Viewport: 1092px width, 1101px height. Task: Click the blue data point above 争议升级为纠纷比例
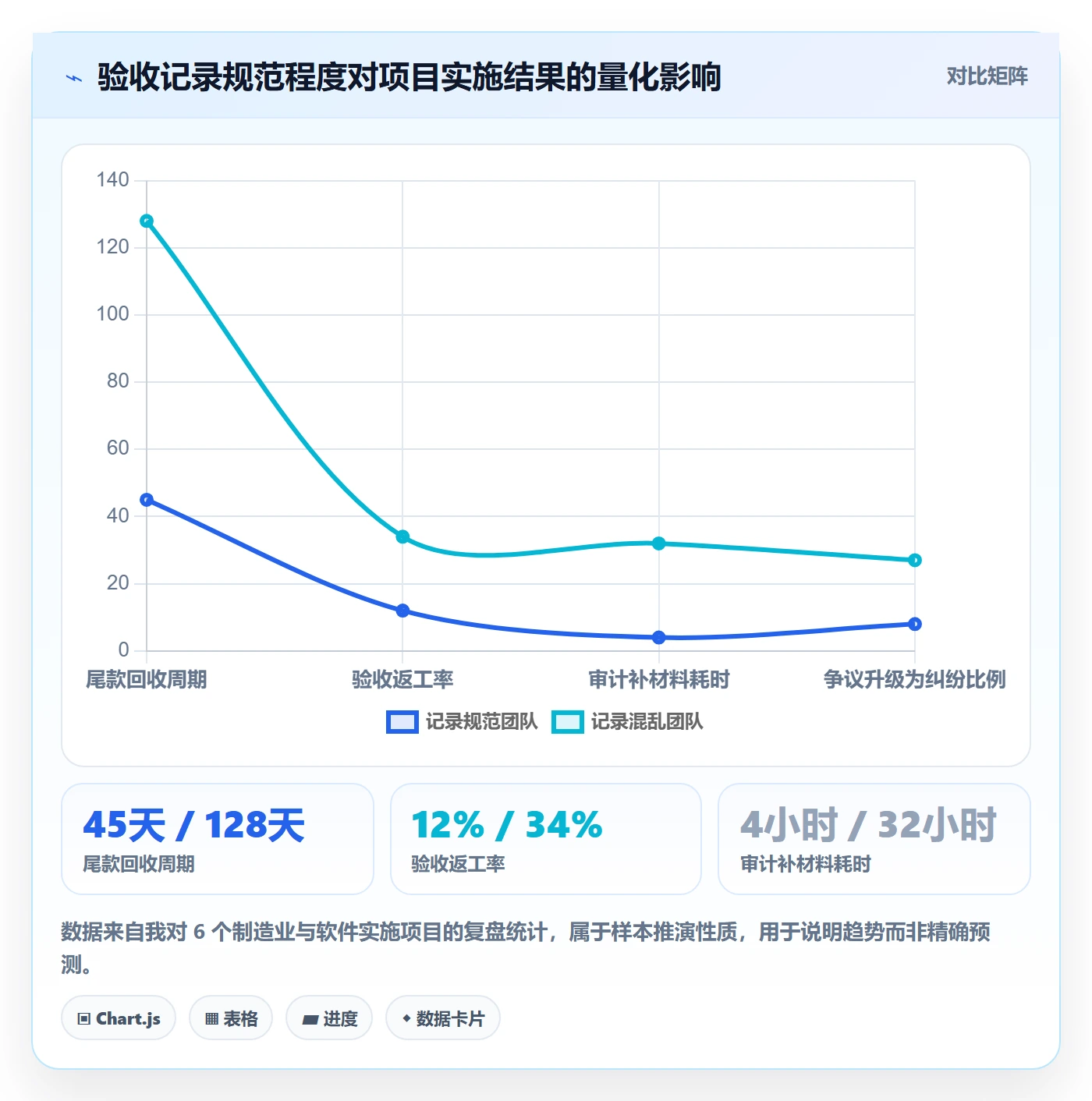tap(915, 624)
